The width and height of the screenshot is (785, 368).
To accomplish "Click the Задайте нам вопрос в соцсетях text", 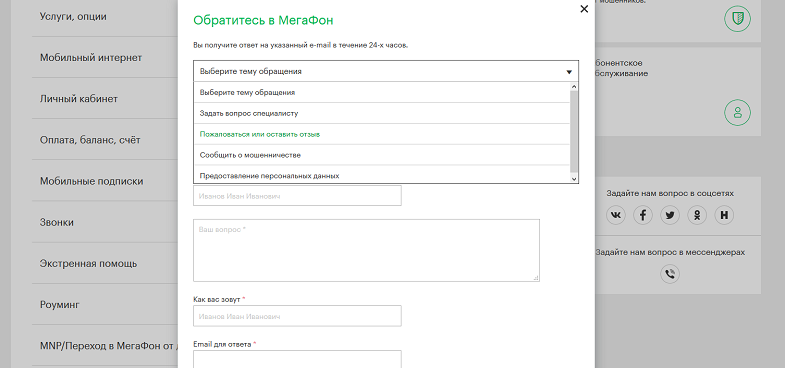I will coord(670,193).
